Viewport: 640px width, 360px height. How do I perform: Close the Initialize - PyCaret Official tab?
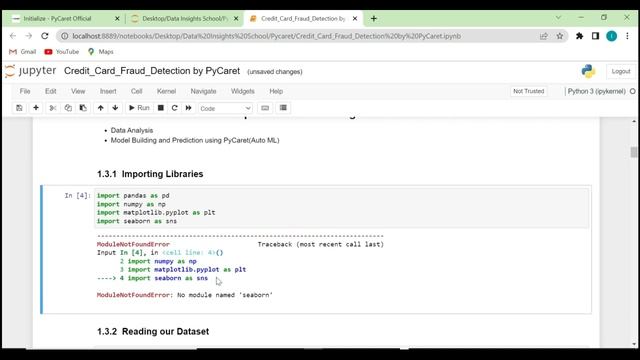pyautogui.click(x=117, y=18)
